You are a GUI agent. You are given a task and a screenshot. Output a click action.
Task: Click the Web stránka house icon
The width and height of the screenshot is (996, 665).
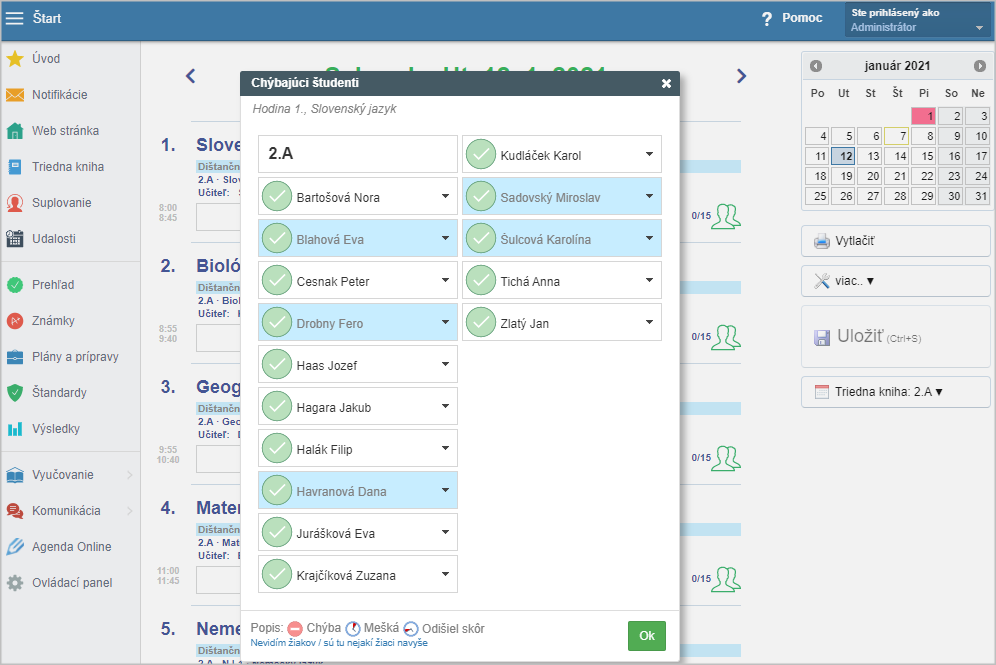(15, 131)
